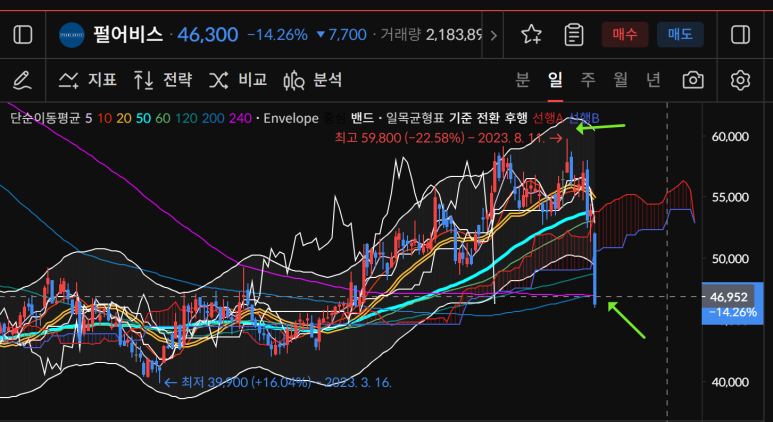
Task: Click the 46,952 crosshair price label
Action: tap(729, 297)
